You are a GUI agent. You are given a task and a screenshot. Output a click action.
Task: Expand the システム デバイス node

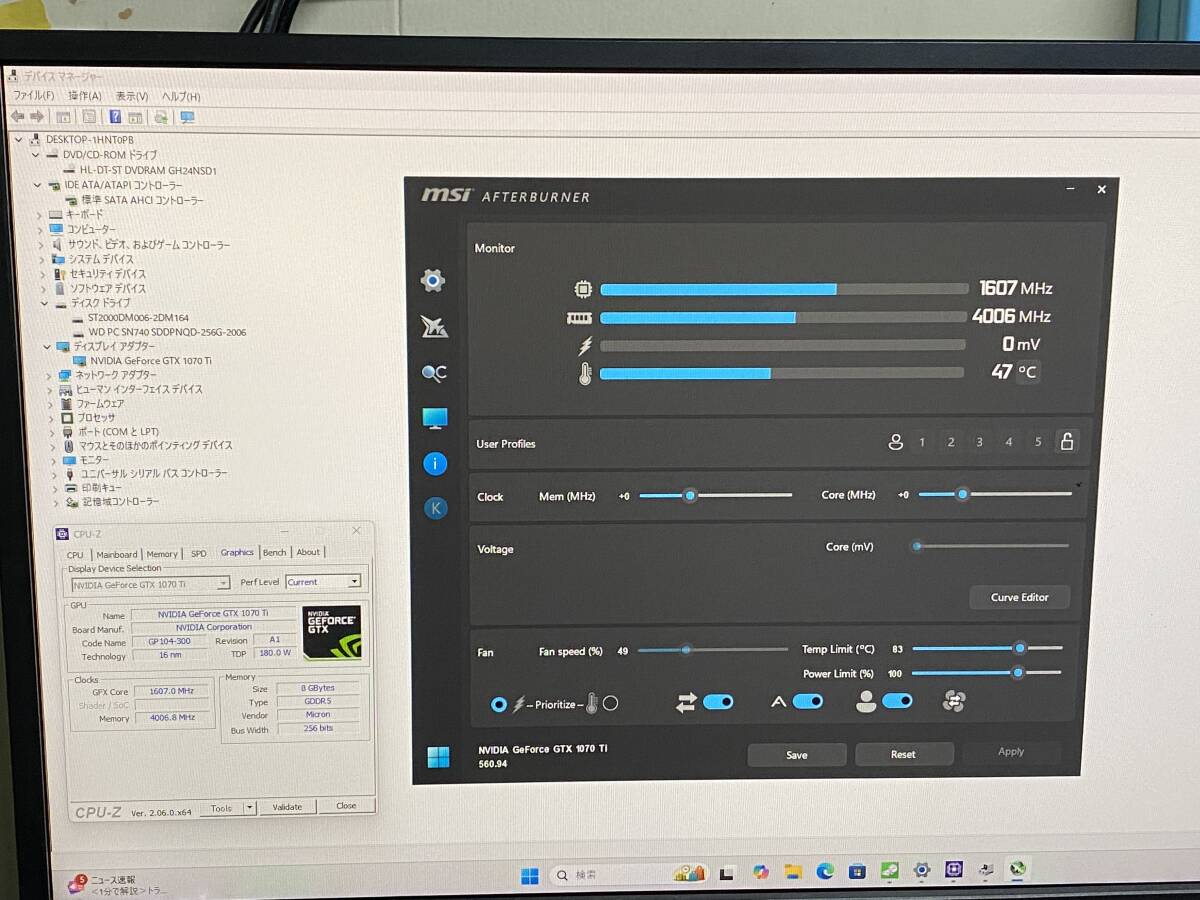(42, 259)
